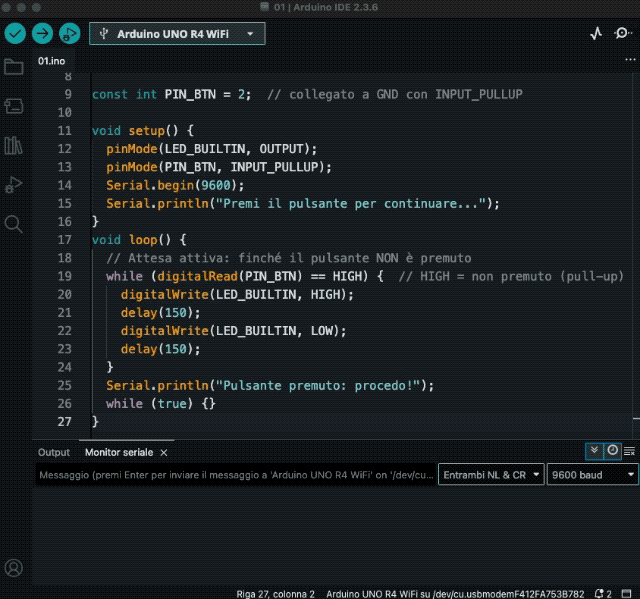
Task: Open the 9600 baud rate dropdown
Action: coord(588,475)
